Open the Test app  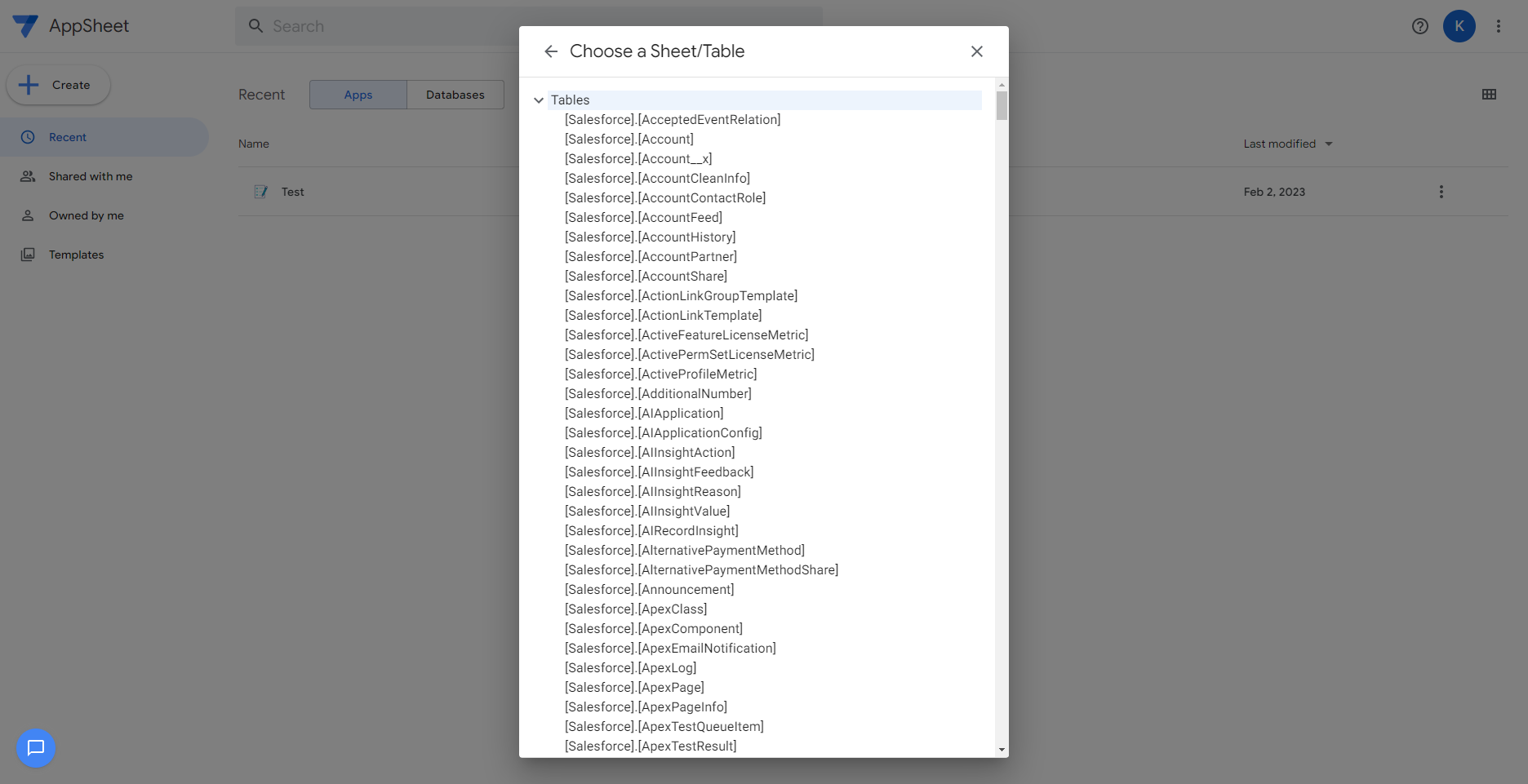(293, 192)
